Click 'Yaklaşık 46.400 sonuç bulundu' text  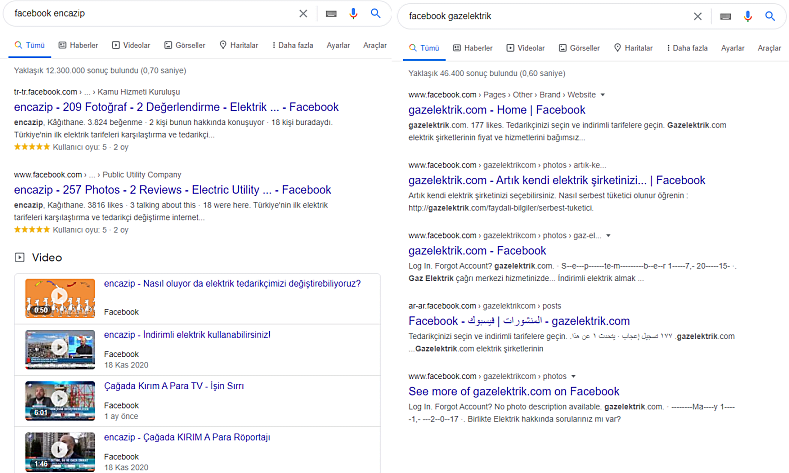point(487,73)
